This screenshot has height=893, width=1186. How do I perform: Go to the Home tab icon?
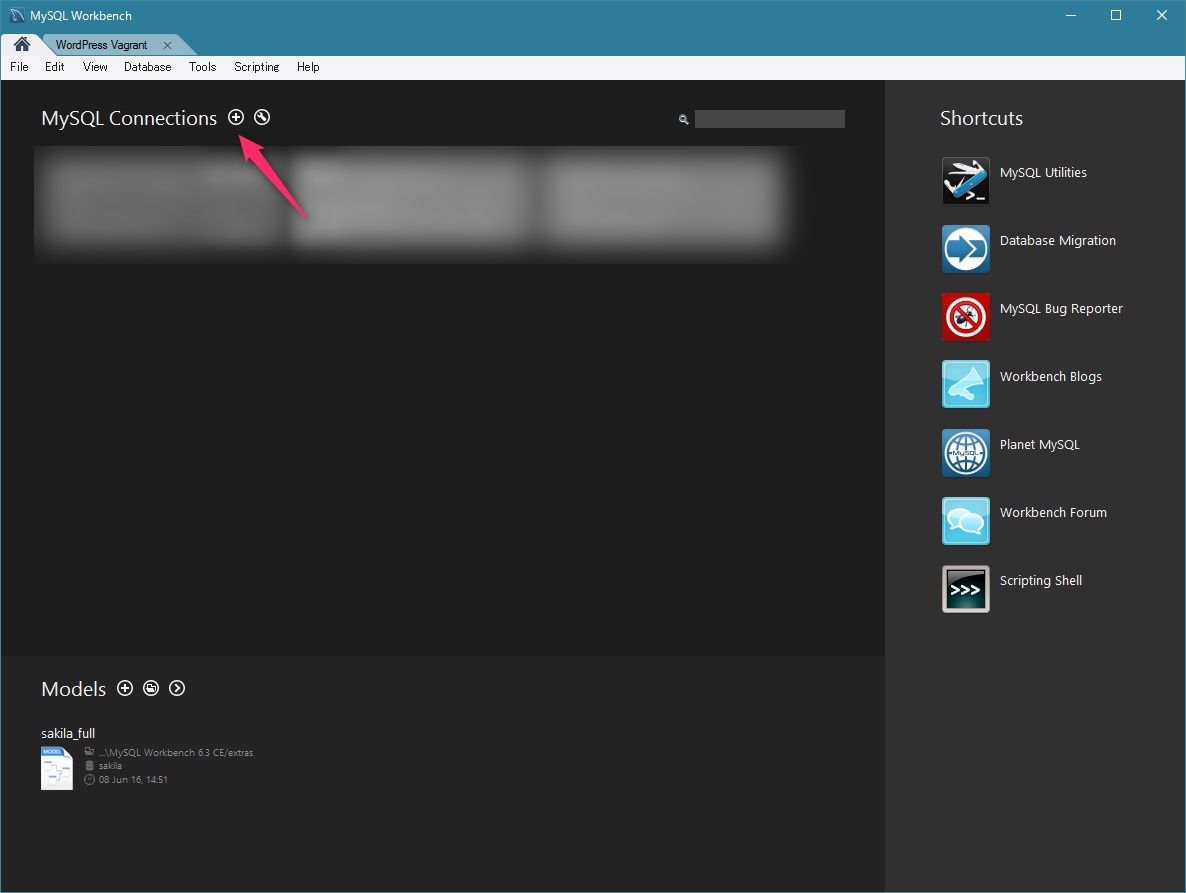[x=22, y=45]
